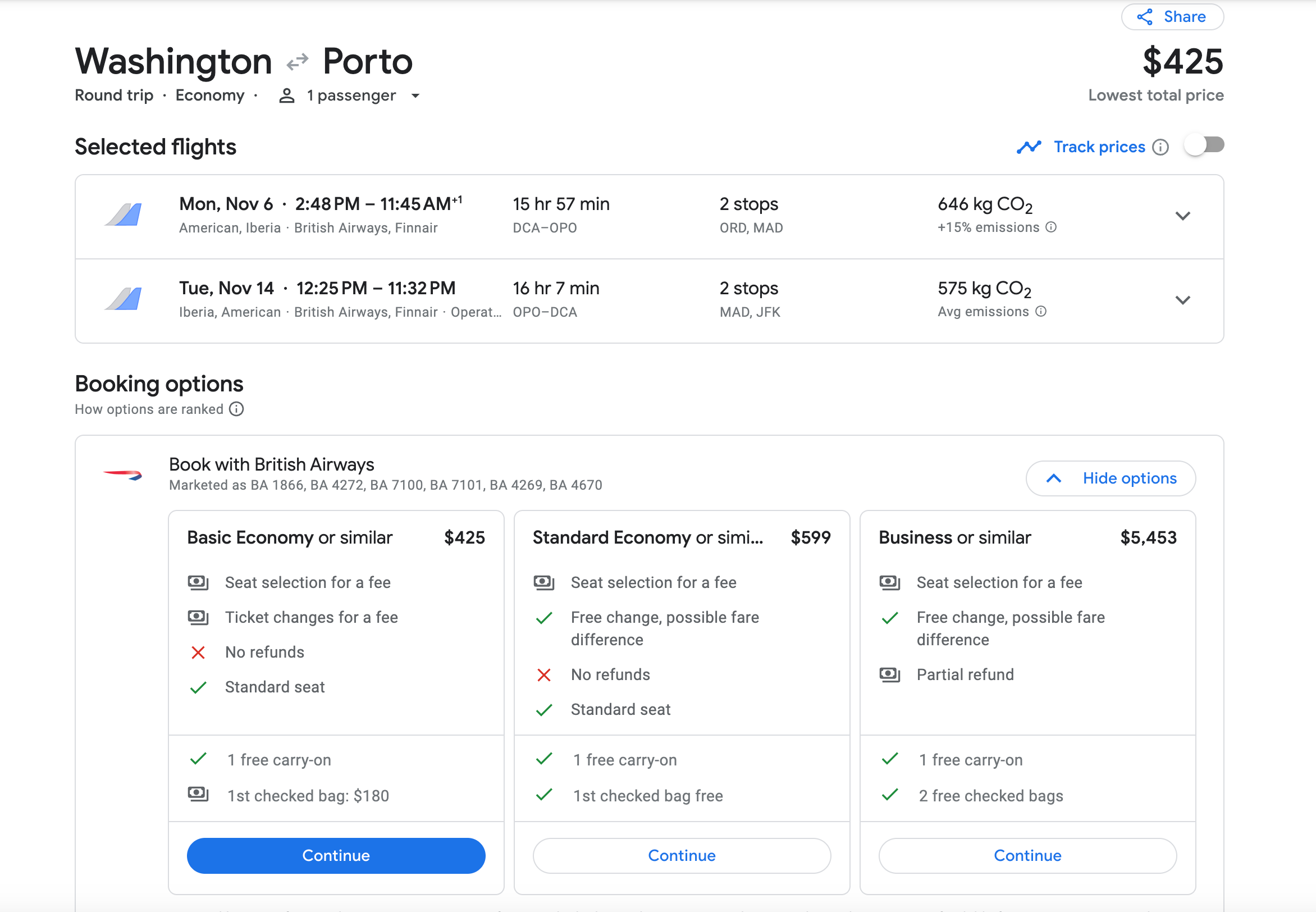Image resolution: width=1316 pixels, height=912 pixels.
Task: Click the airline logo for Nov 14 flight
Action: pos(124,299)
